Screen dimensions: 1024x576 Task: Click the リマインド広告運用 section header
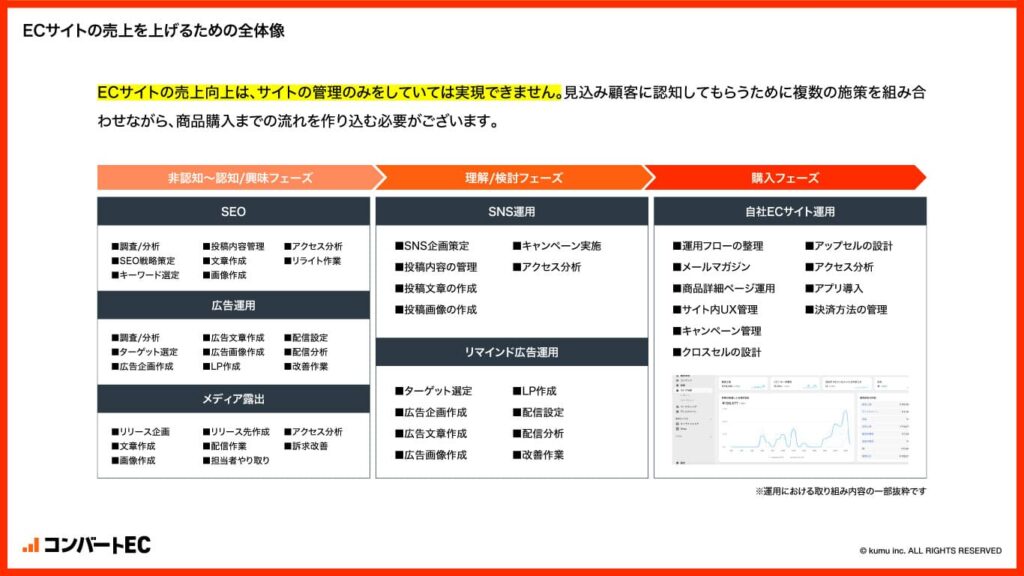(511, 352)
